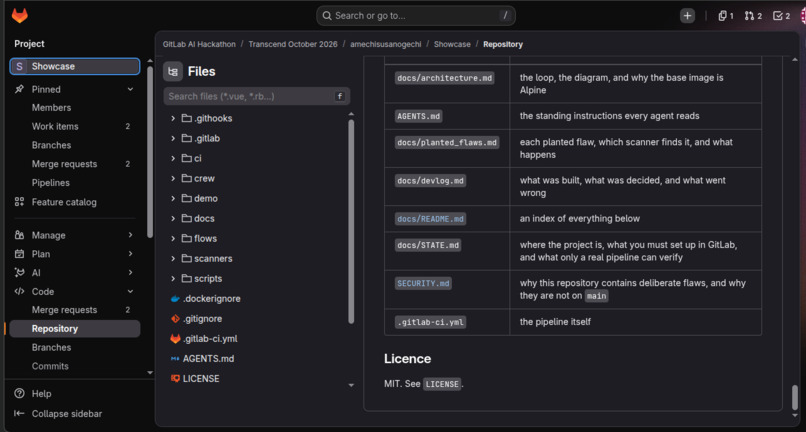Click the Manage section icon
The width and height of the screenshot is (806, 432).
point(20,235)
